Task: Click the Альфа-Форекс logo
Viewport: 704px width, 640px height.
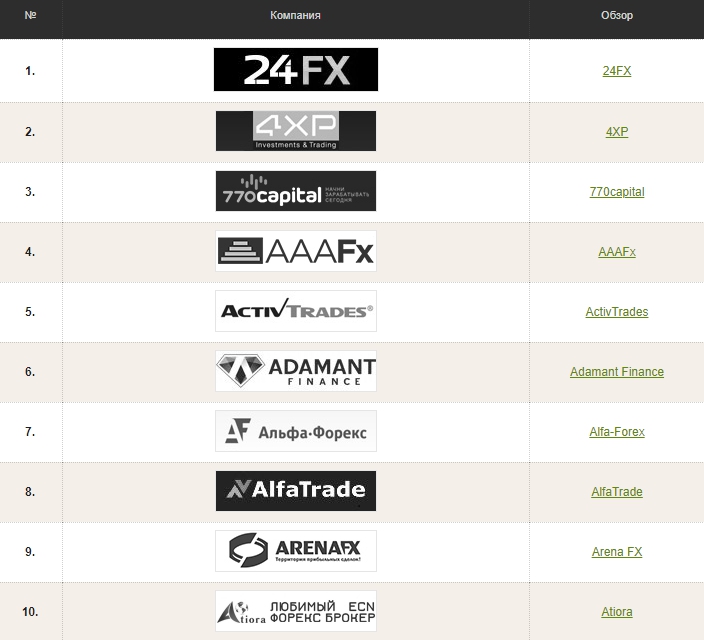Action: [x=296, y=431]
